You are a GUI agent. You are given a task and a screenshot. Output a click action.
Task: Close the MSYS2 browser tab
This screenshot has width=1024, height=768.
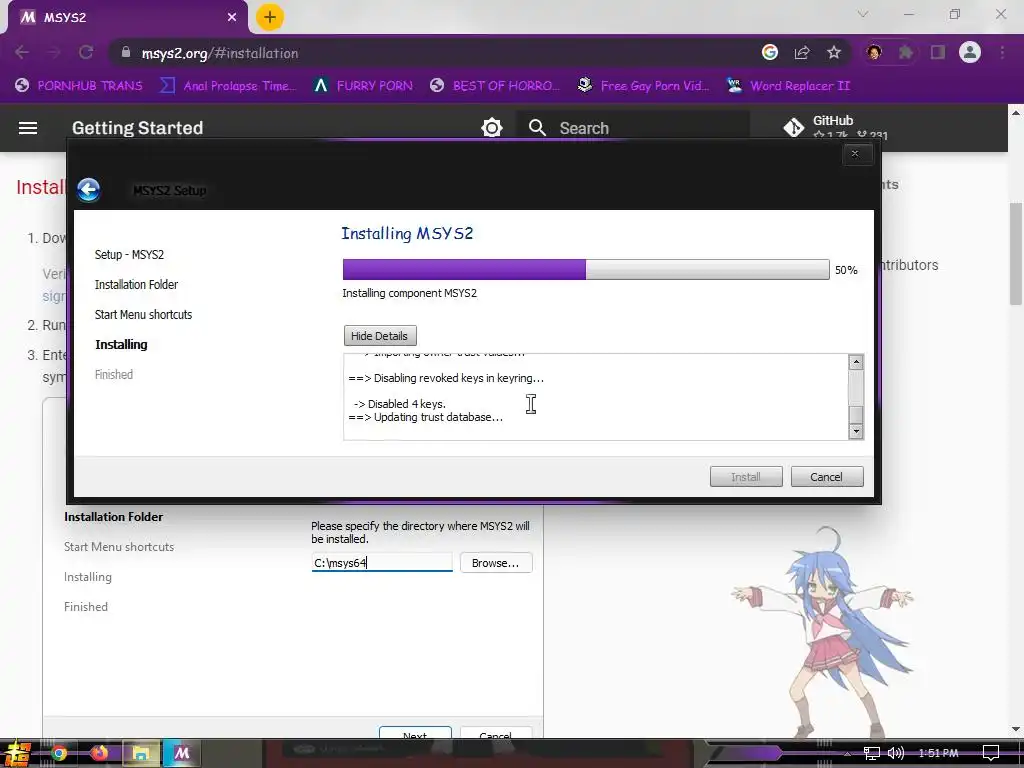(x=232, y=18)
